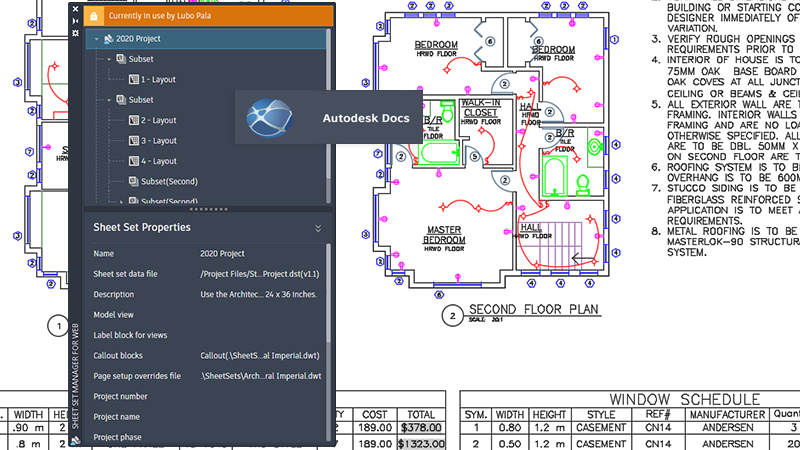Click the Label block for views label
The height and width of the screenshot is (450, 800).
[130, 335]
